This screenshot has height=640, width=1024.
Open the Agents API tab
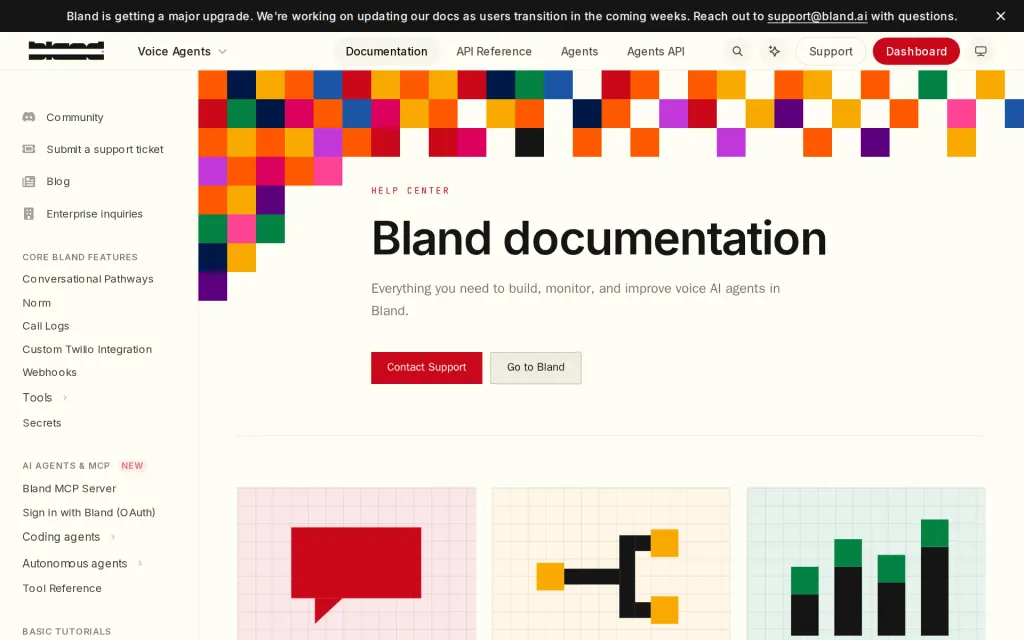point(656,51)
